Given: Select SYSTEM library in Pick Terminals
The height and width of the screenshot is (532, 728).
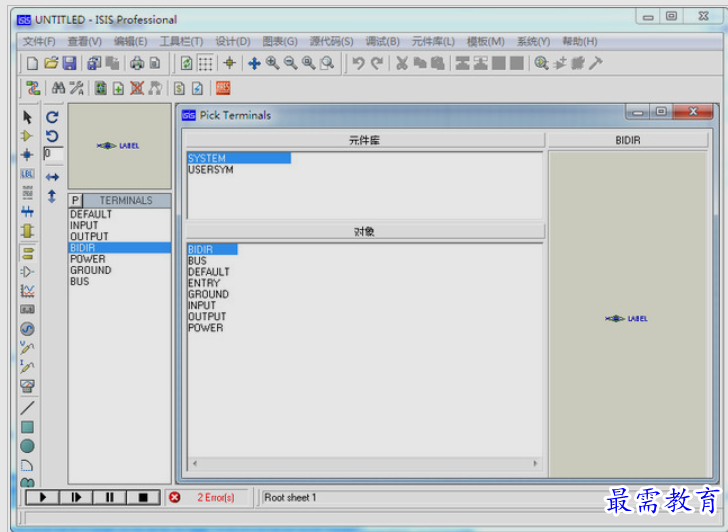Looking at the screenshot, I should coord(239,158).
